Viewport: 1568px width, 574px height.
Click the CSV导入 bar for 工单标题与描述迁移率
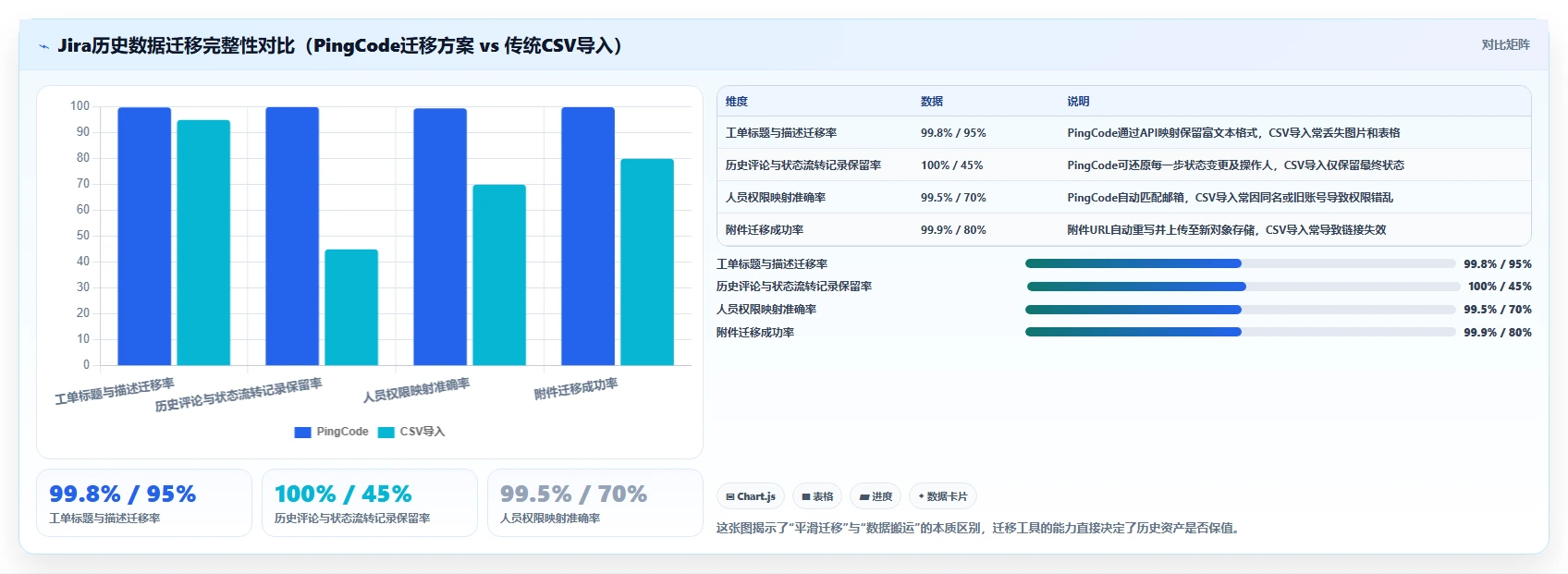(203, 242)
